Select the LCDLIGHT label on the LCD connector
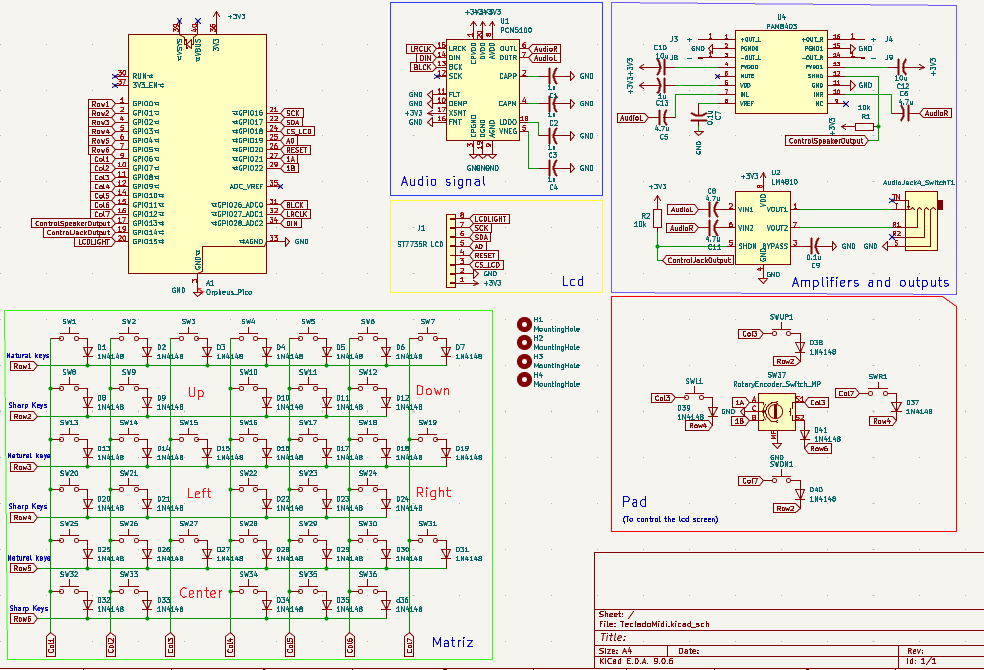 coord(490,218)
